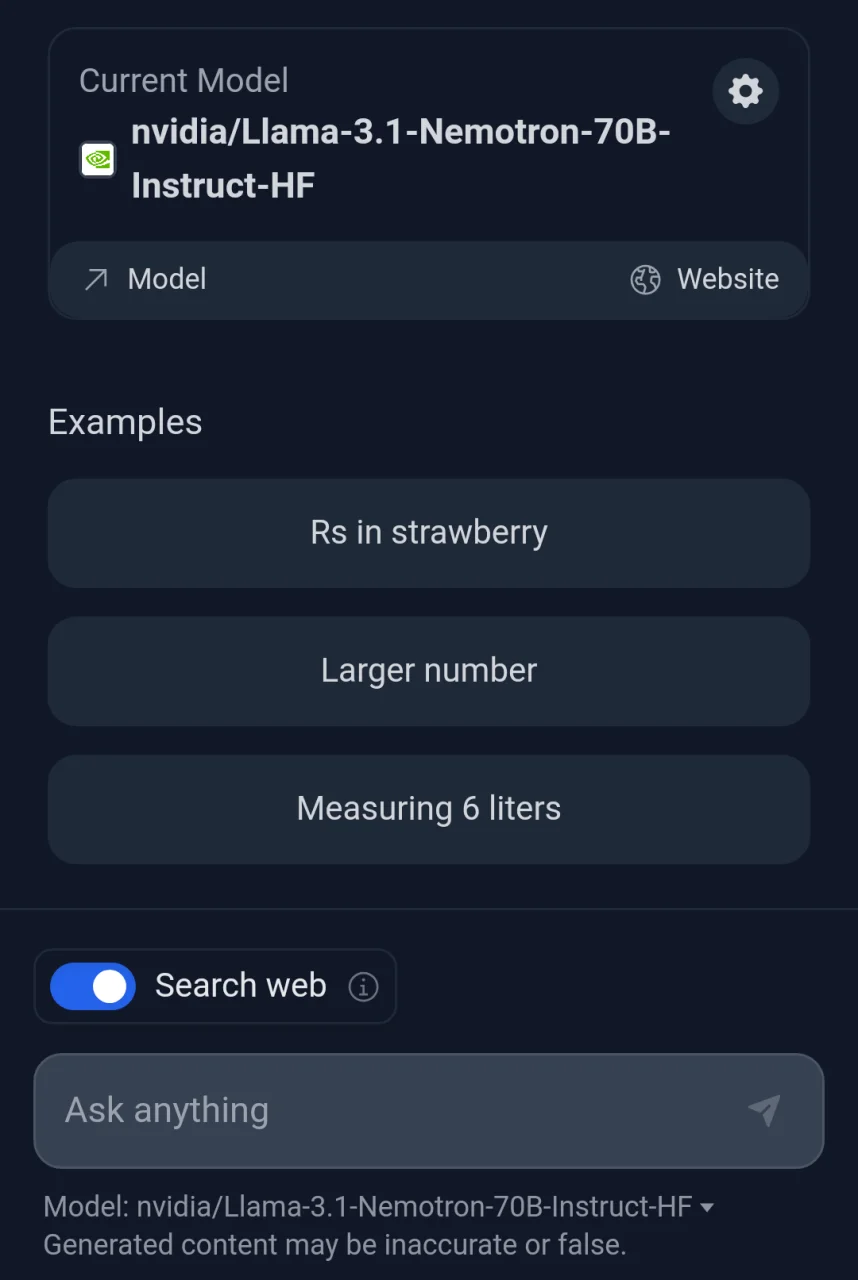Pick the 'Measuring 6 liters' example

pyautogui.click(x=429, y=809)
